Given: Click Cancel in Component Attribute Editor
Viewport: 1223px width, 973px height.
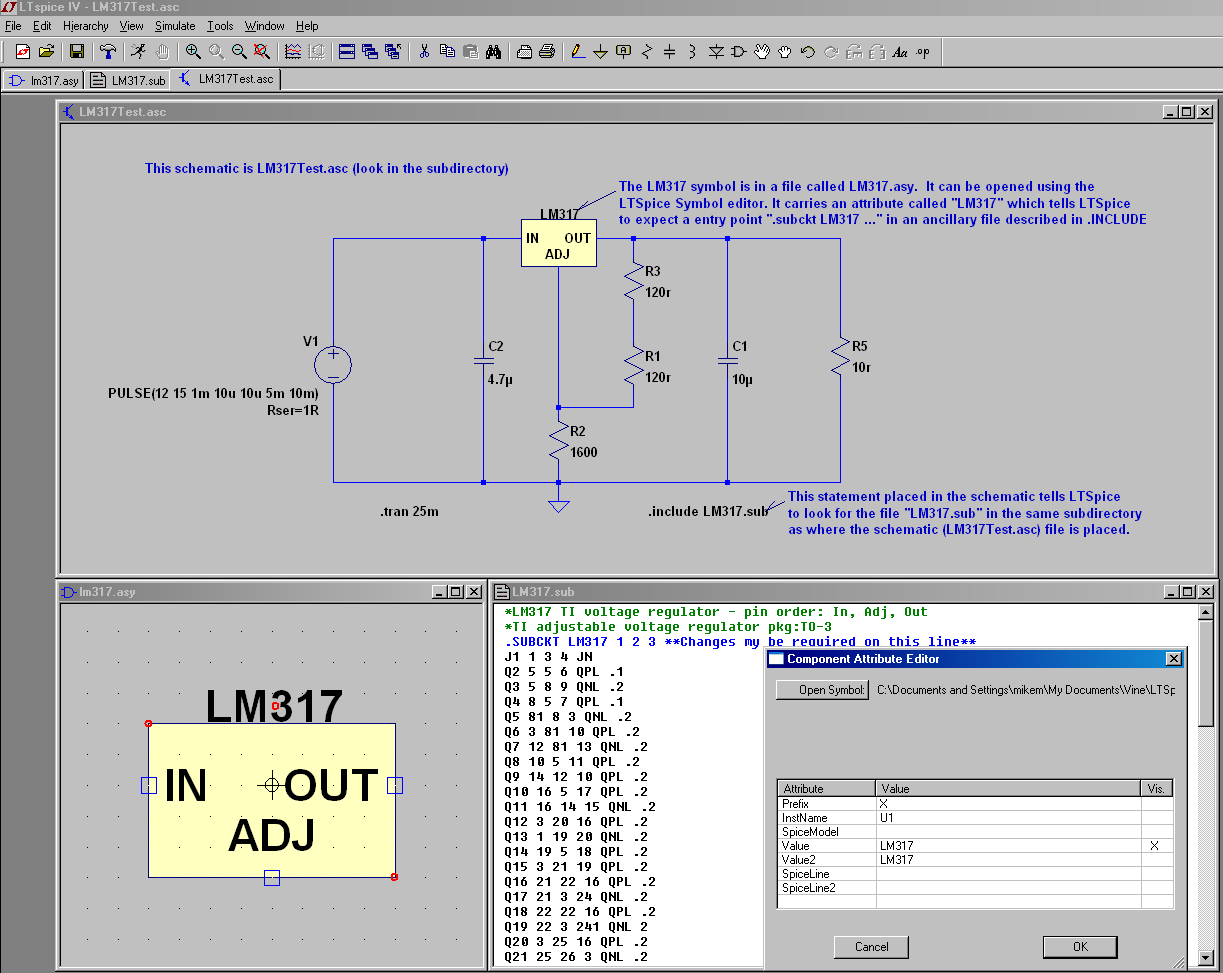Looking at the screenshot, I should pyautogui.click(x=872, y=947).
